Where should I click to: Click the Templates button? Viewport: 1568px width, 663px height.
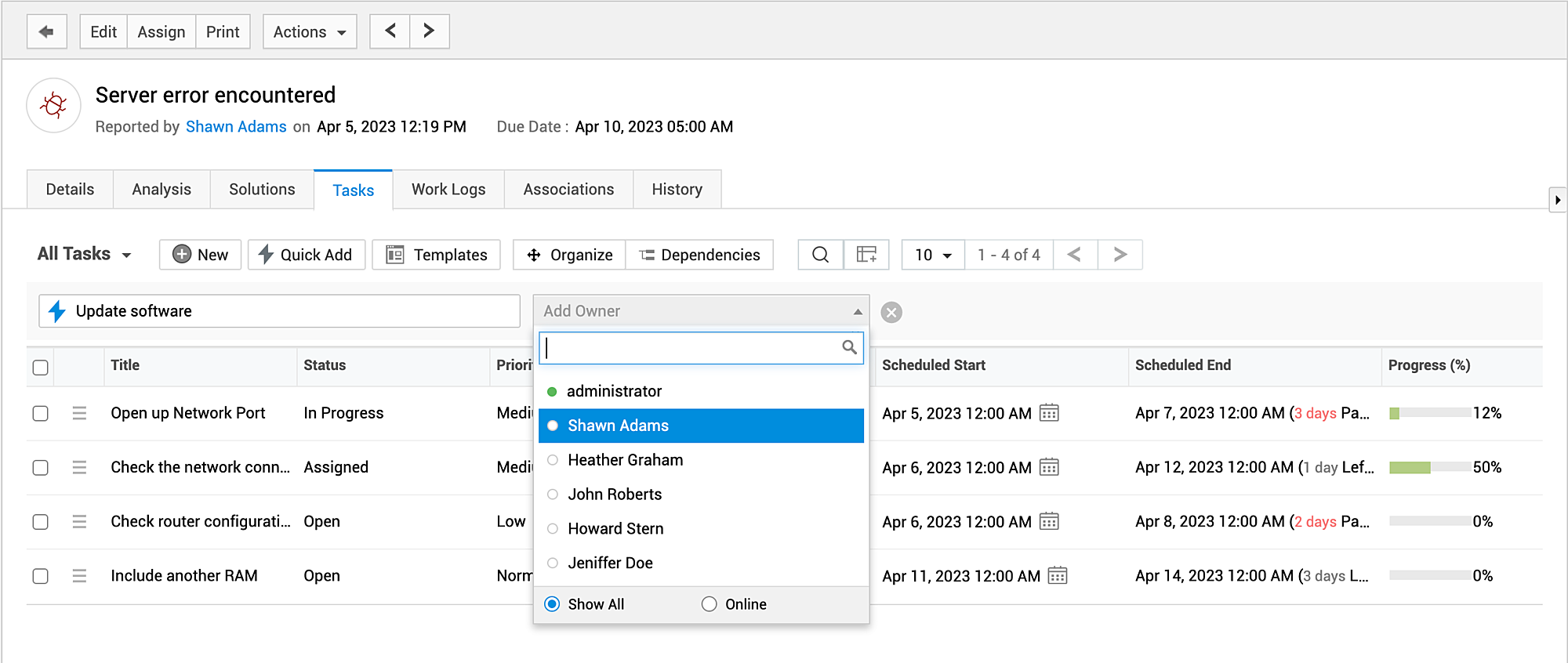pos(437,255)
